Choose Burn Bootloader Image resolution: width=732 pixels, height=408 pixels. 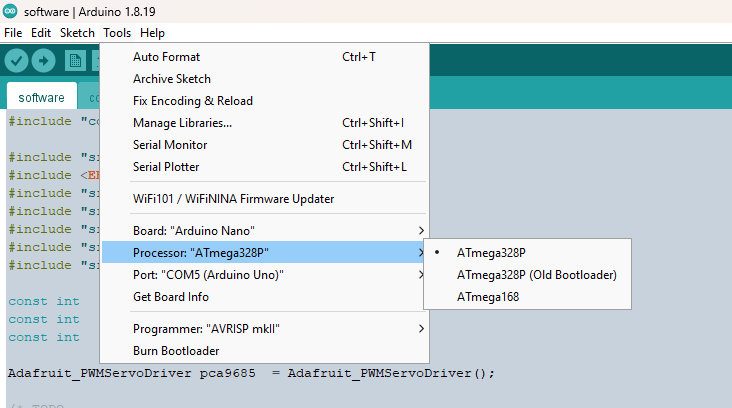click(265, 351)
